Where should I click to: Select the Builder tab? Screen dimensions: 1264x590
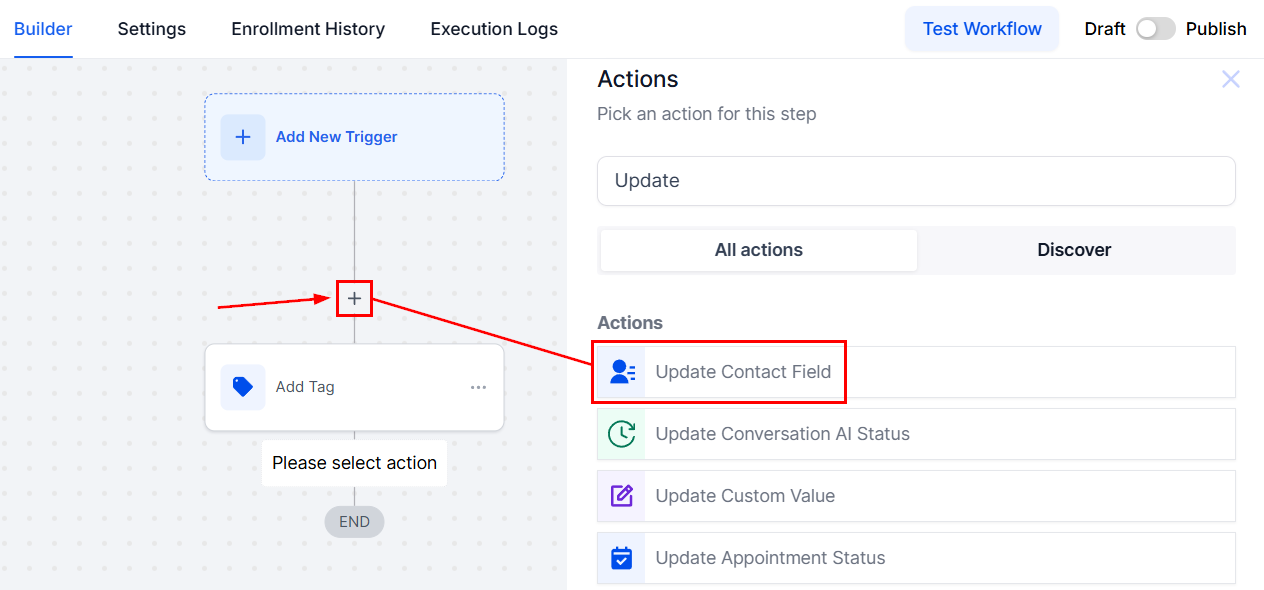pyautogui.click(x=43, y=29)
